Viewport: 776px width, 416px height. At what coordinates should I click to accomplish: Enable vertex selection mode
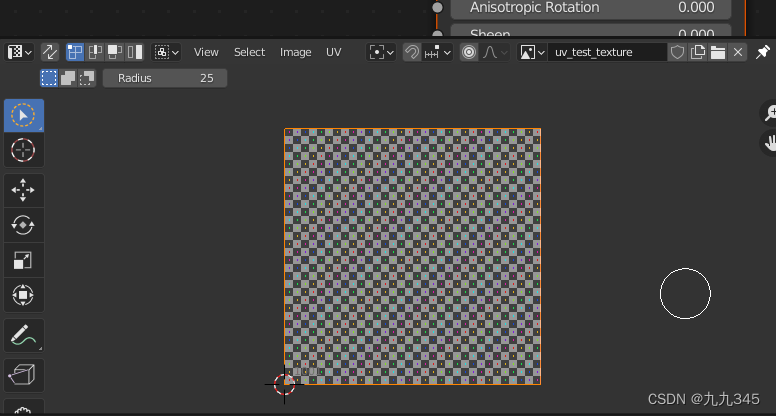pos(75,52)
